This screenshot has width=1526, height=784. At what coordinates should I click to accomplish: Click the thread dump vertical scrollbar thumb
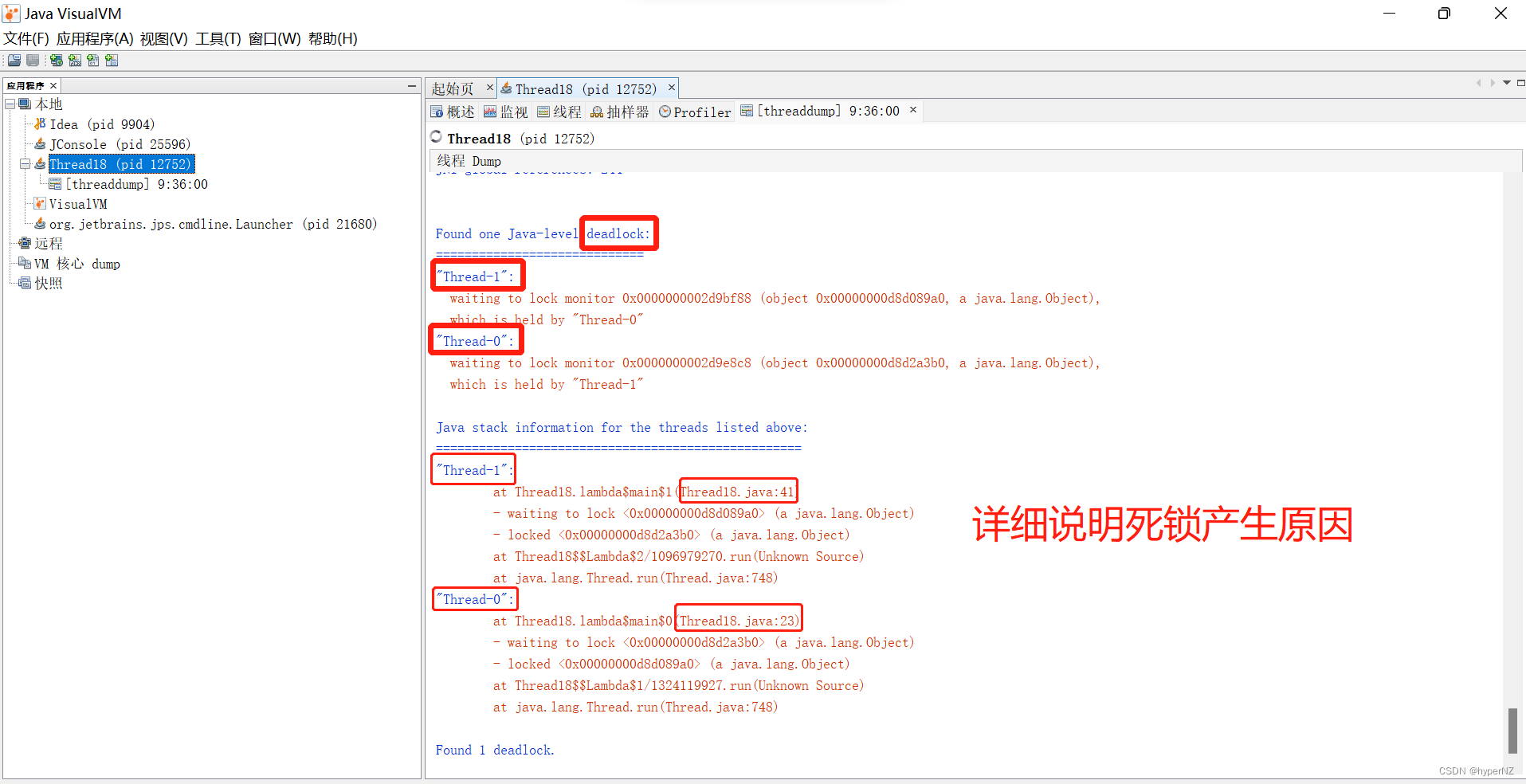(x=1512, y=731)
